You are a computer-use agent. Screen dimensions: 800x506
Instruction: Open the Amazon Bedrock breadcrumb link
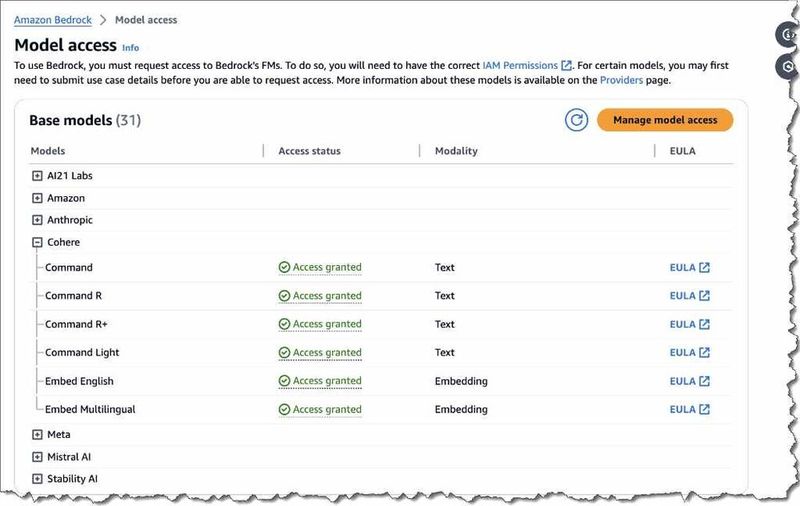pyautogui.click(x=53, y=20)
